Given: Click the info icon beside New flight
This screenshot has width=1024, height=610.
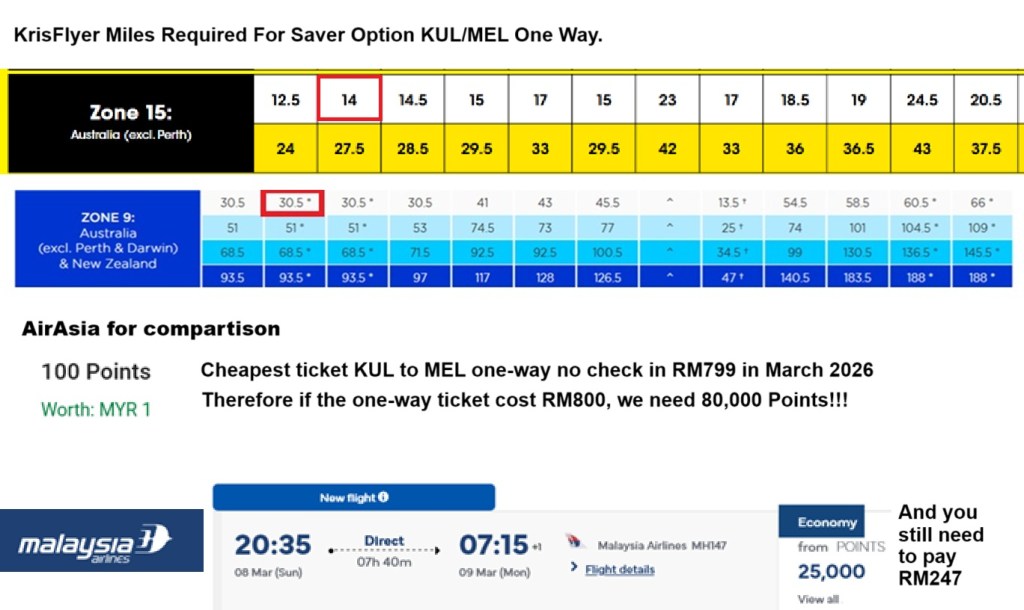Looking at the screenshot, I should point(383,497).
